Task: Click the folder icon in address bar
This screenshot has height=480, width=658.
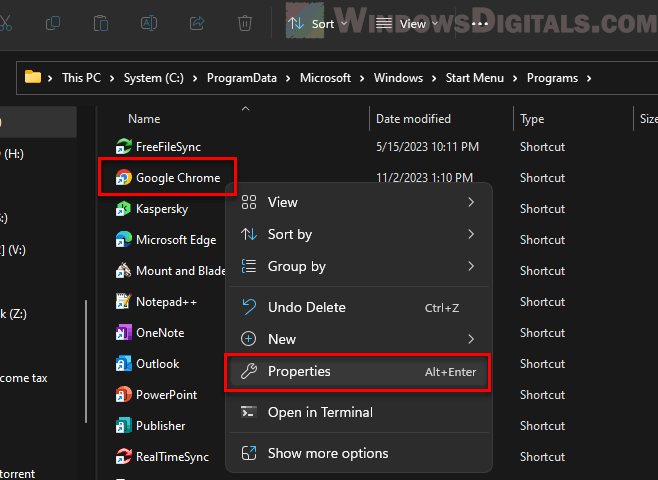Action: pos(33,78)
